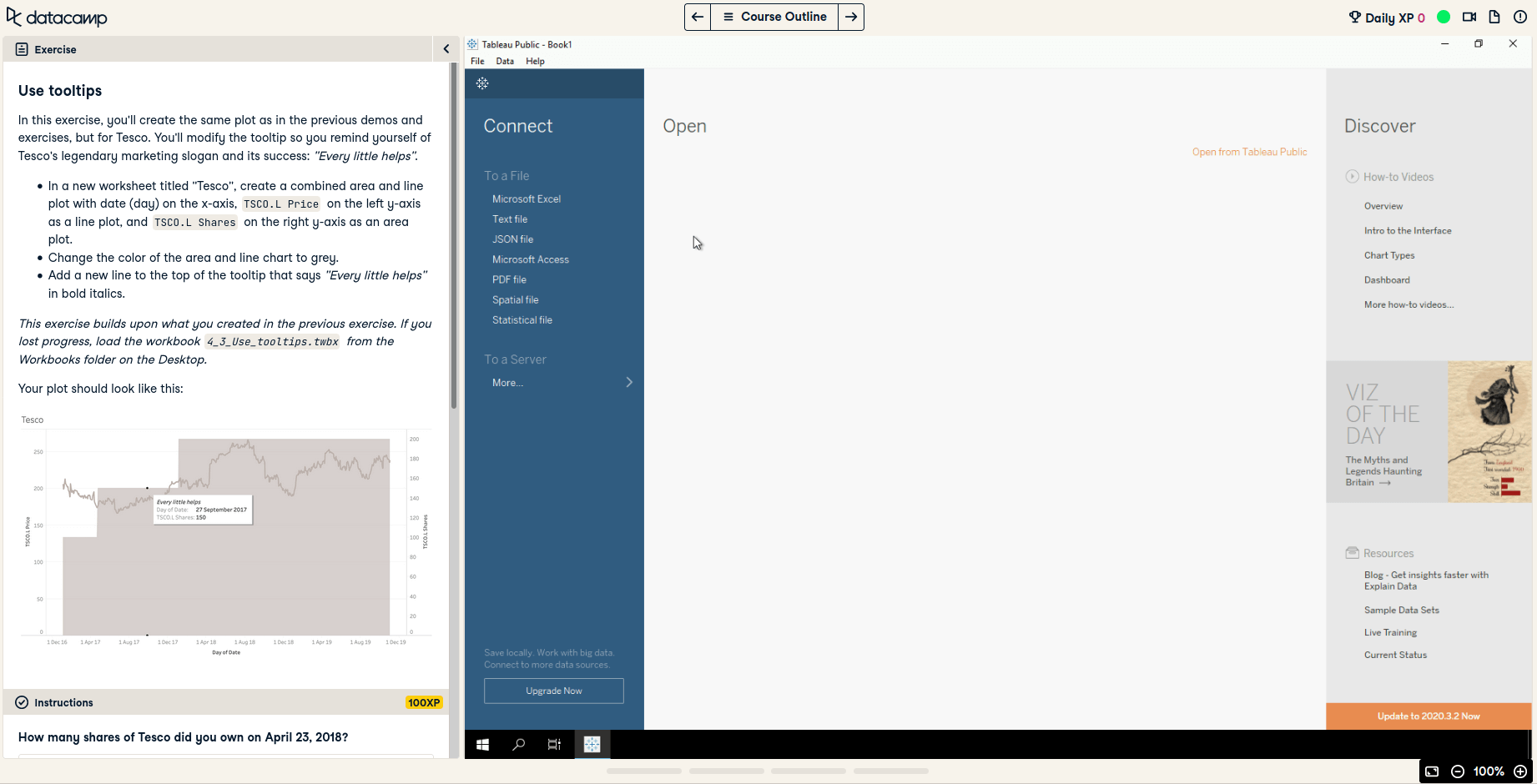Open the Tableau Data menu
The height and width of the screenshot is (784, 1537).
pos(505,61)
